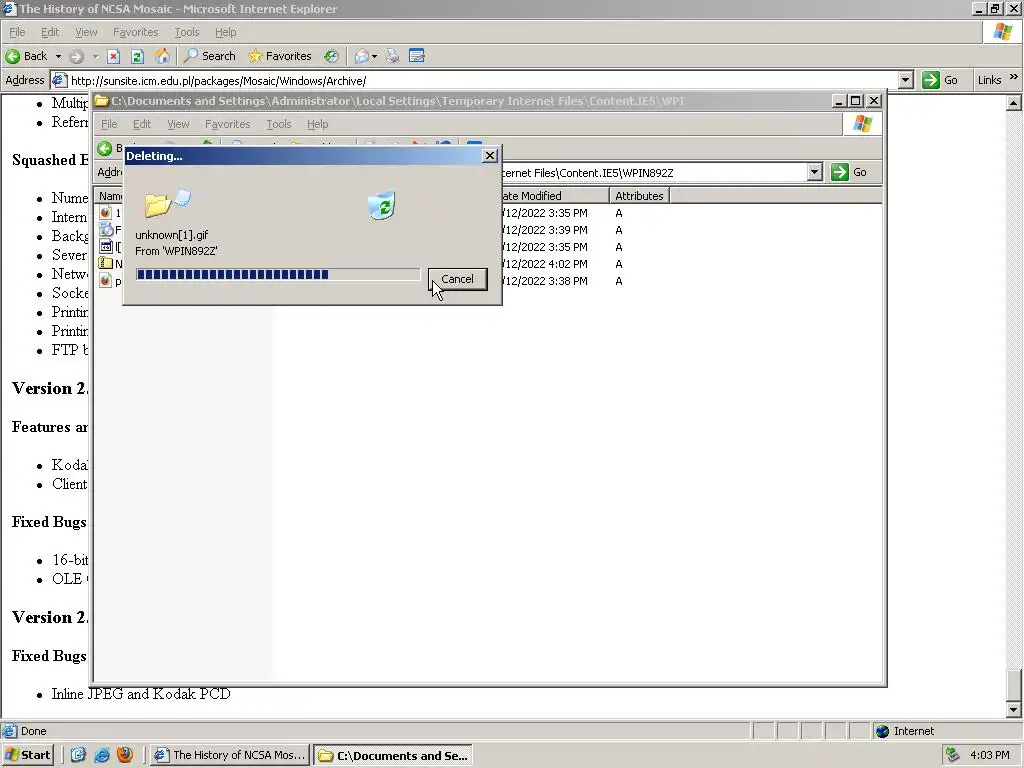Click the IE Back arrow icon
This screenshot has height=768, width=1024.
click(x=12, y=56)
